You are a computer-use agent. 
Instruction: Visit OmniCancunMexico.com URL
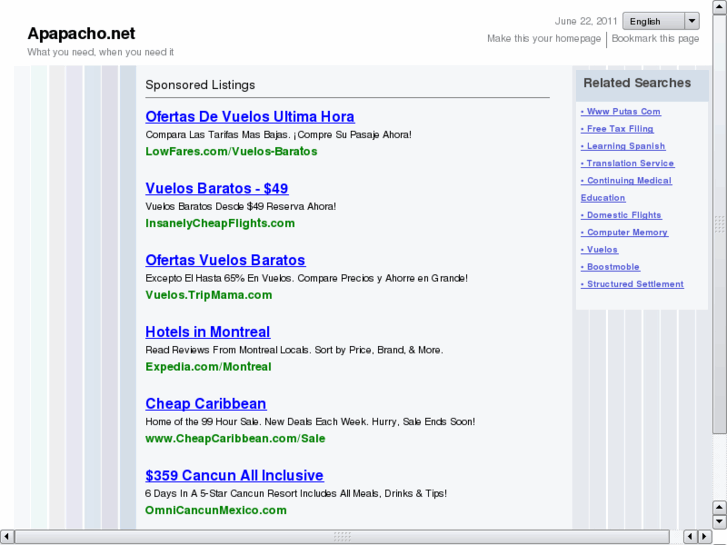pos(216,510)
